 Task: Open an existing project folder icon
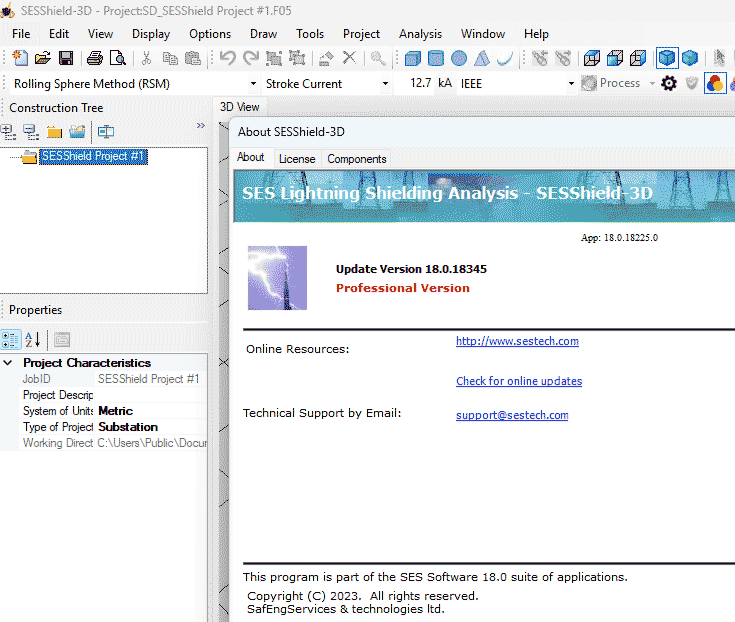pos(43,58)
